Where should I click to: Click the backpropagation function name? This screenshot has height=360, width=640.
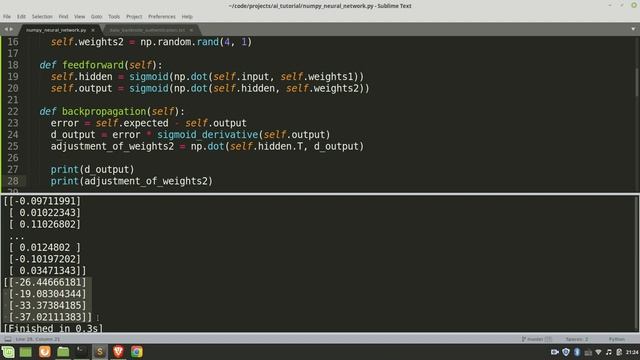pyautogui.click(x=104, y=111)
